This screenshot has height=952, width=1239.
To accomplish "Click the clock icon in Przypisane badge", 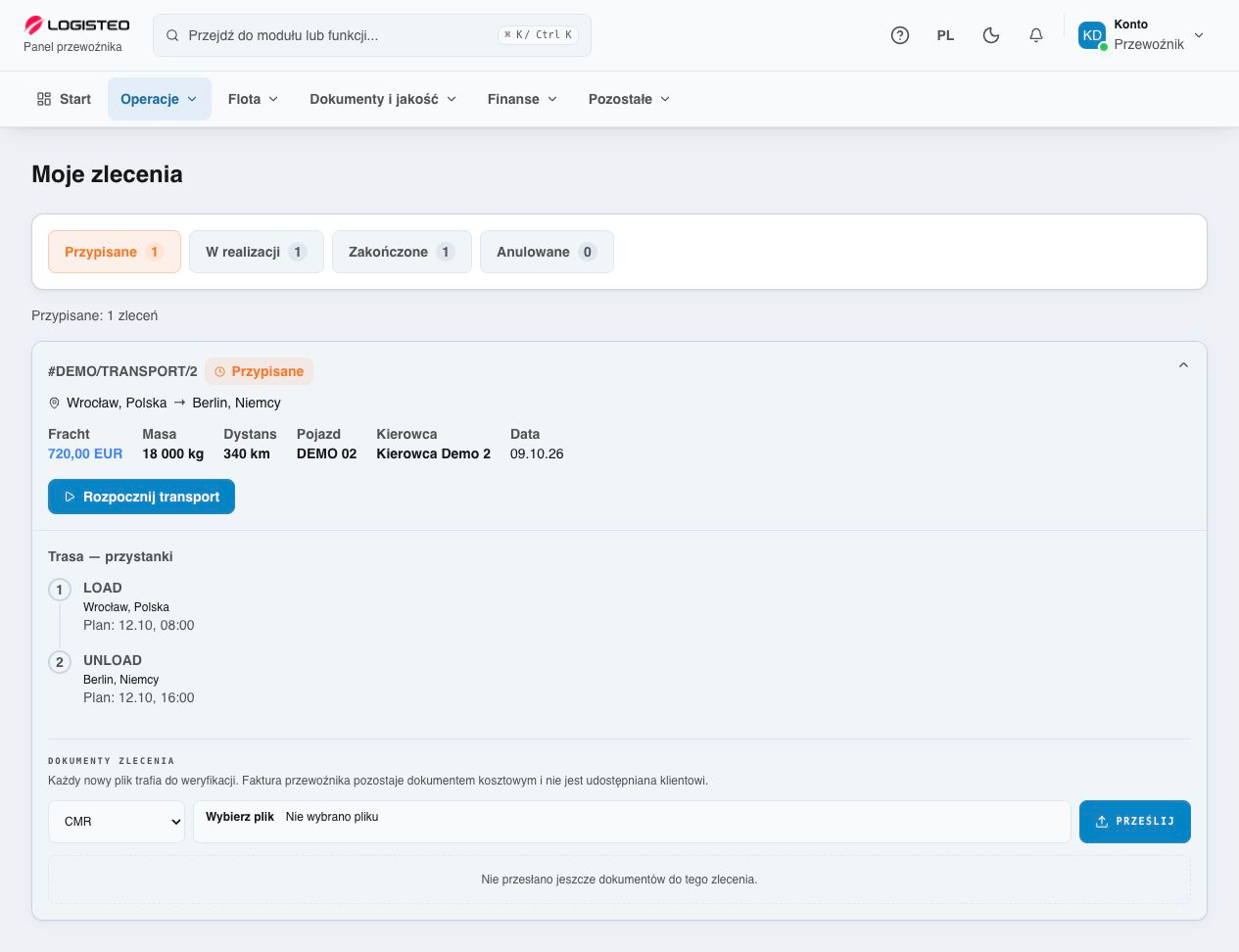I will point(220,371).
